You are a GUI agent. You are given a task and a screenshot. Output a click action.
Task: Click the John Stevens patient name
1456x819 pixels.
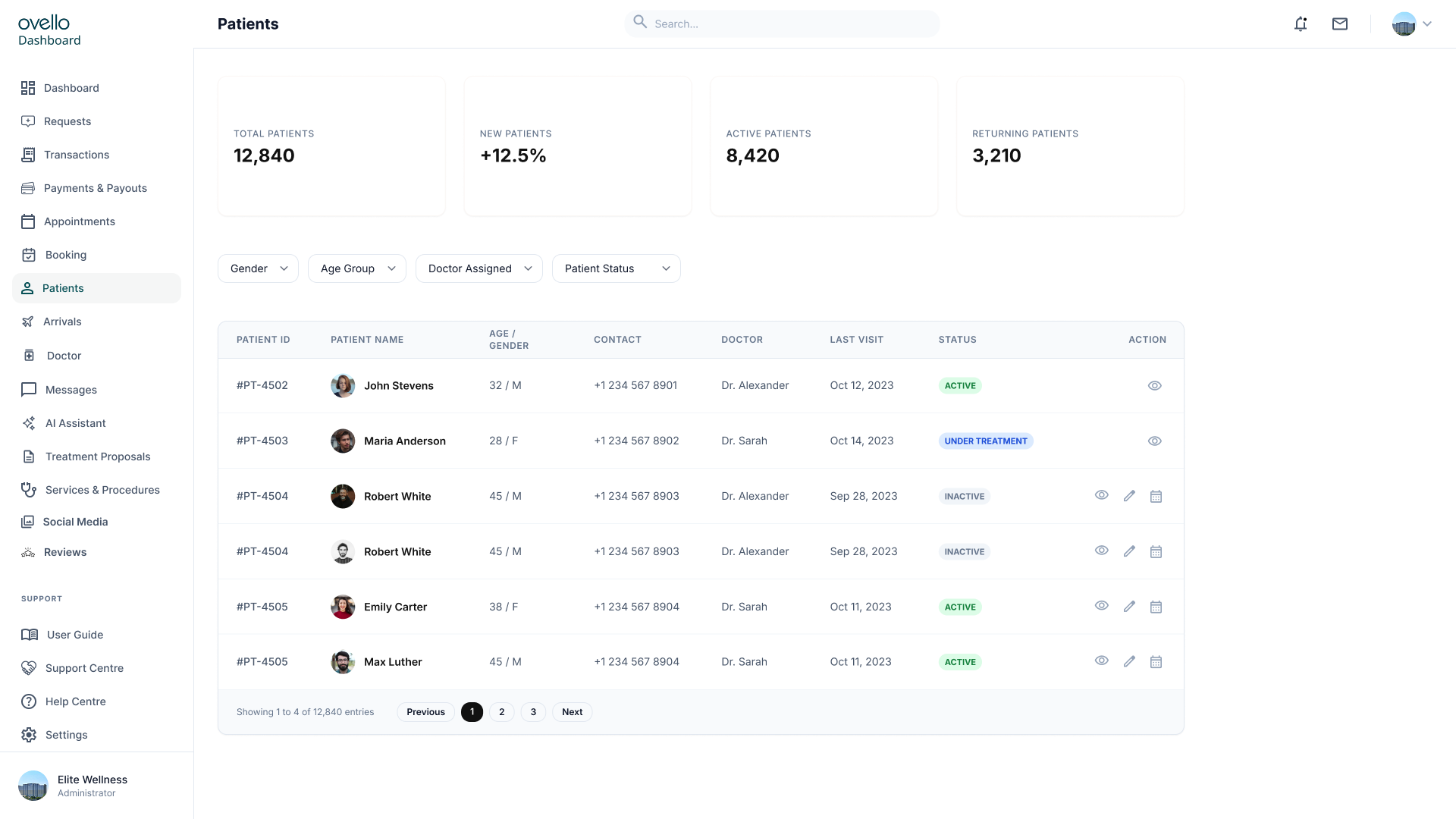[399, 386]
